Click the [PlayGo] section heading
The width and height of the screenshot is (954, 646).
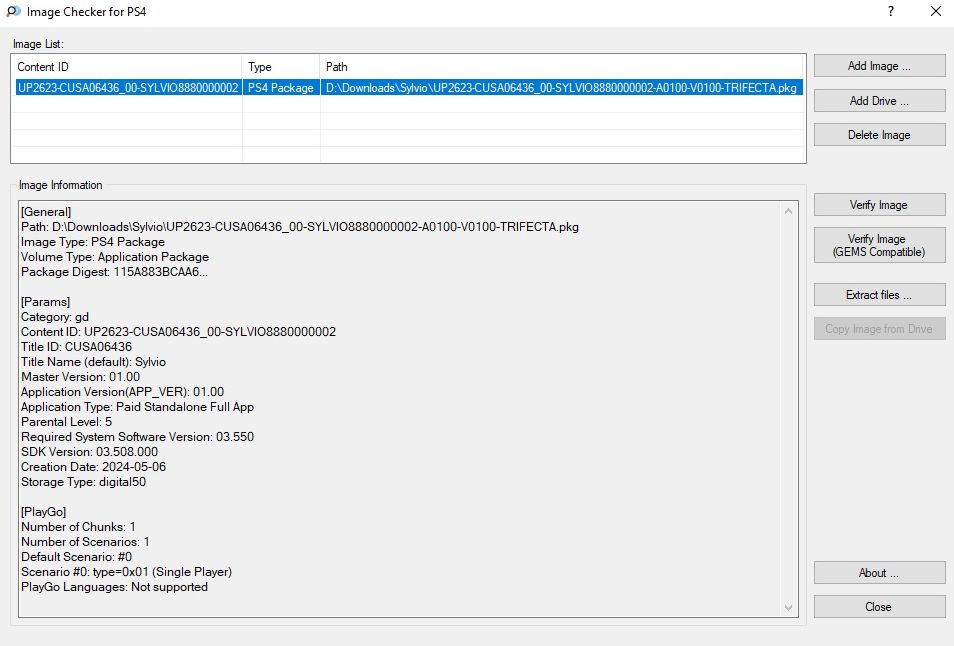click(44, 512)
